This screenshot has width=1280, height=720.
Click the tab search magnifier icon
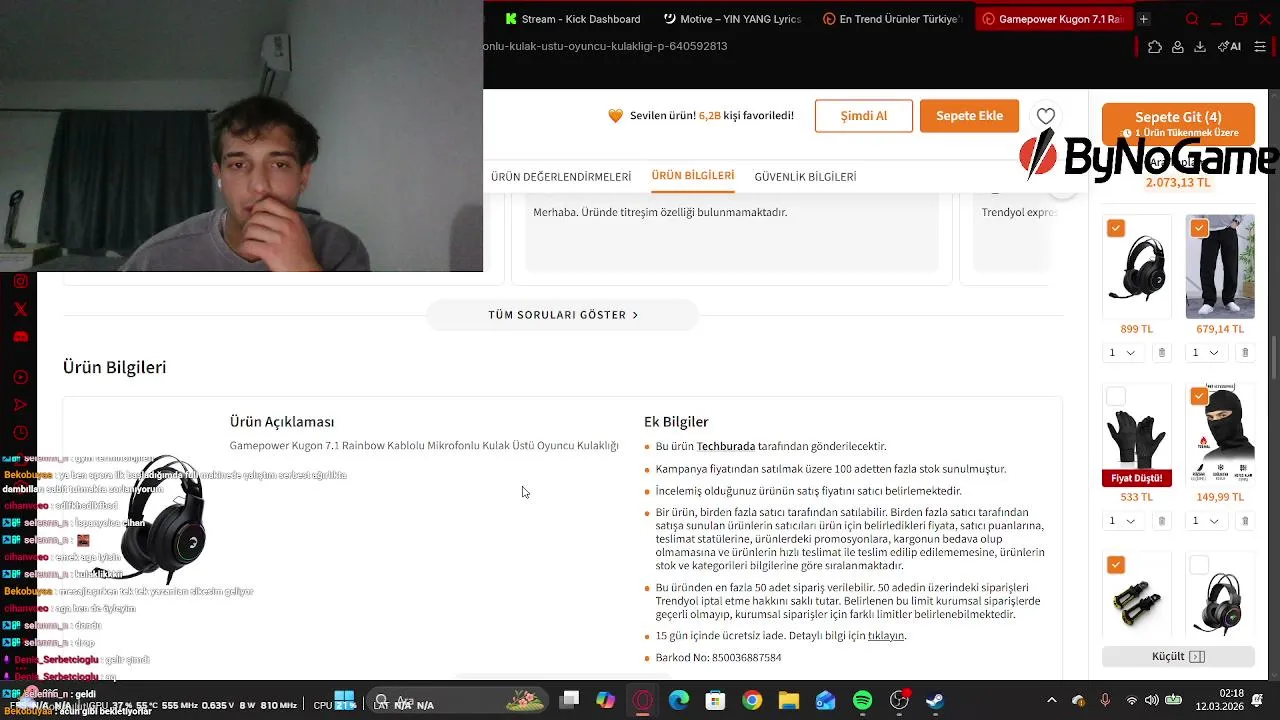coord(1192,19)
